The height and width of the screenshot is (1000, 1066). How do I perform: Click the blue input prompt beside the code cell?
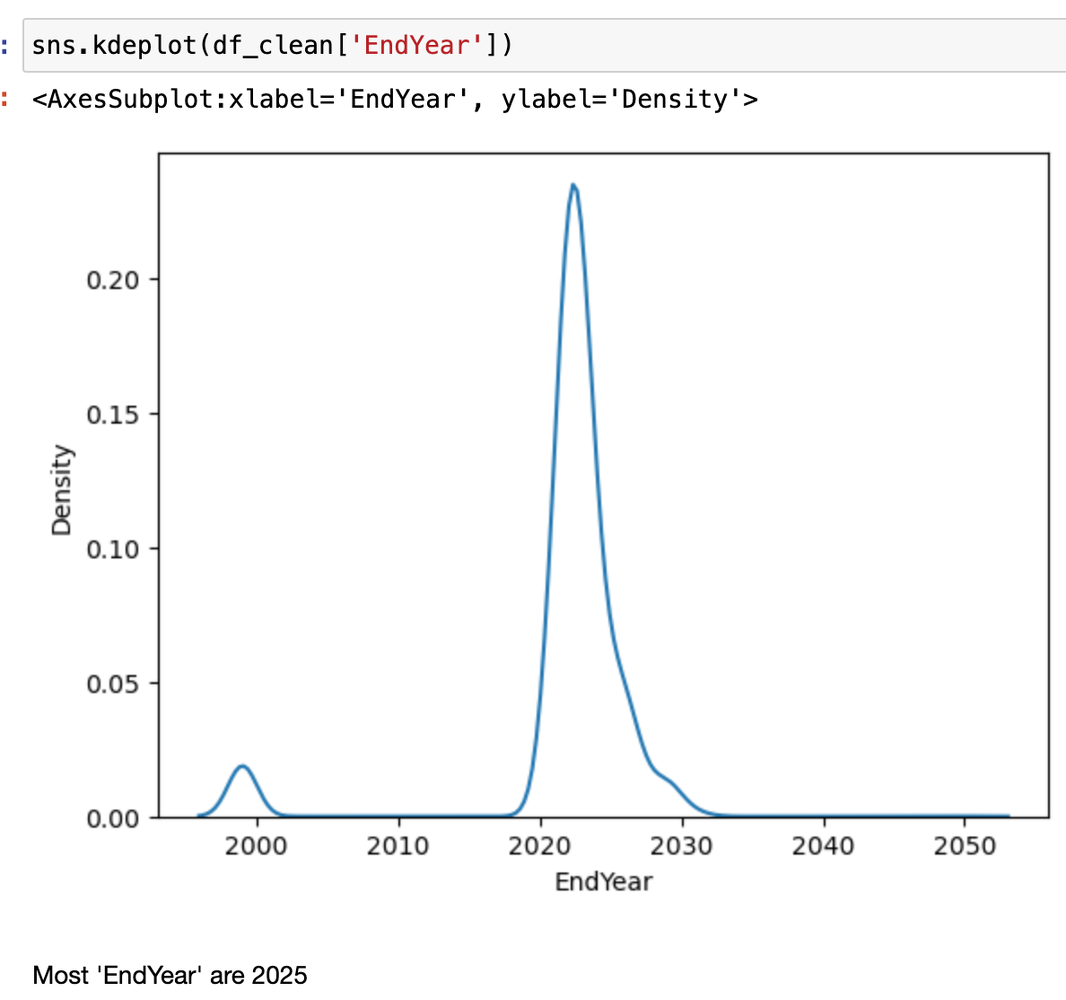click(6, 46)
